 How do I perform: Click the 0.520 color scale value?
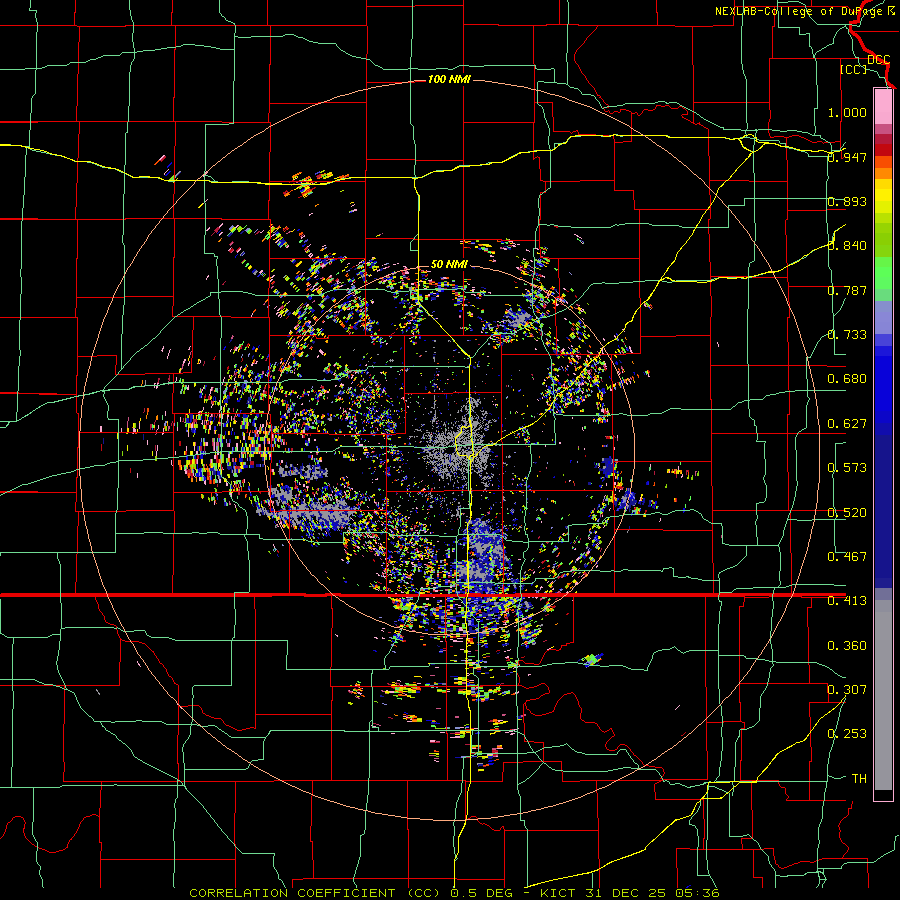pos(847,512)
